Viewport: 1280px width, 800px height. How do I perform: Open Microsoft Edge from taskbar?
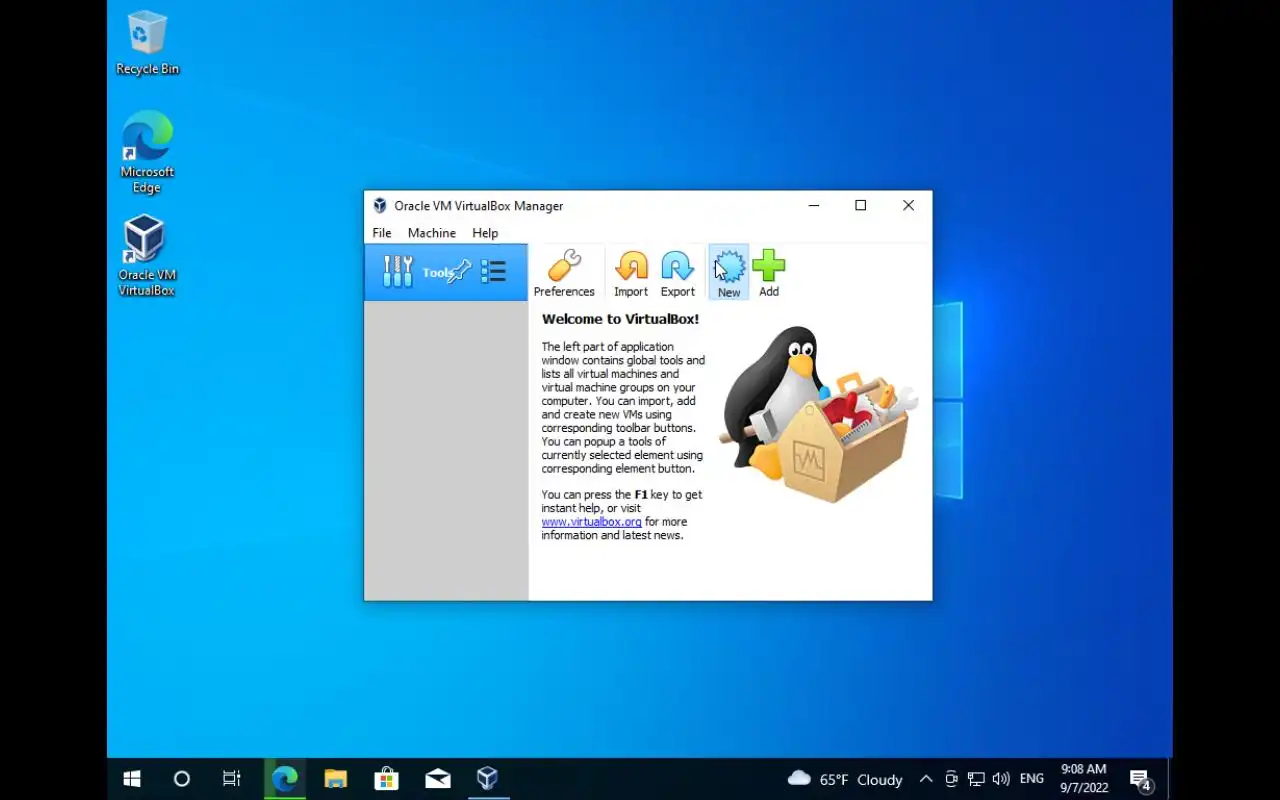pos(285,779)
